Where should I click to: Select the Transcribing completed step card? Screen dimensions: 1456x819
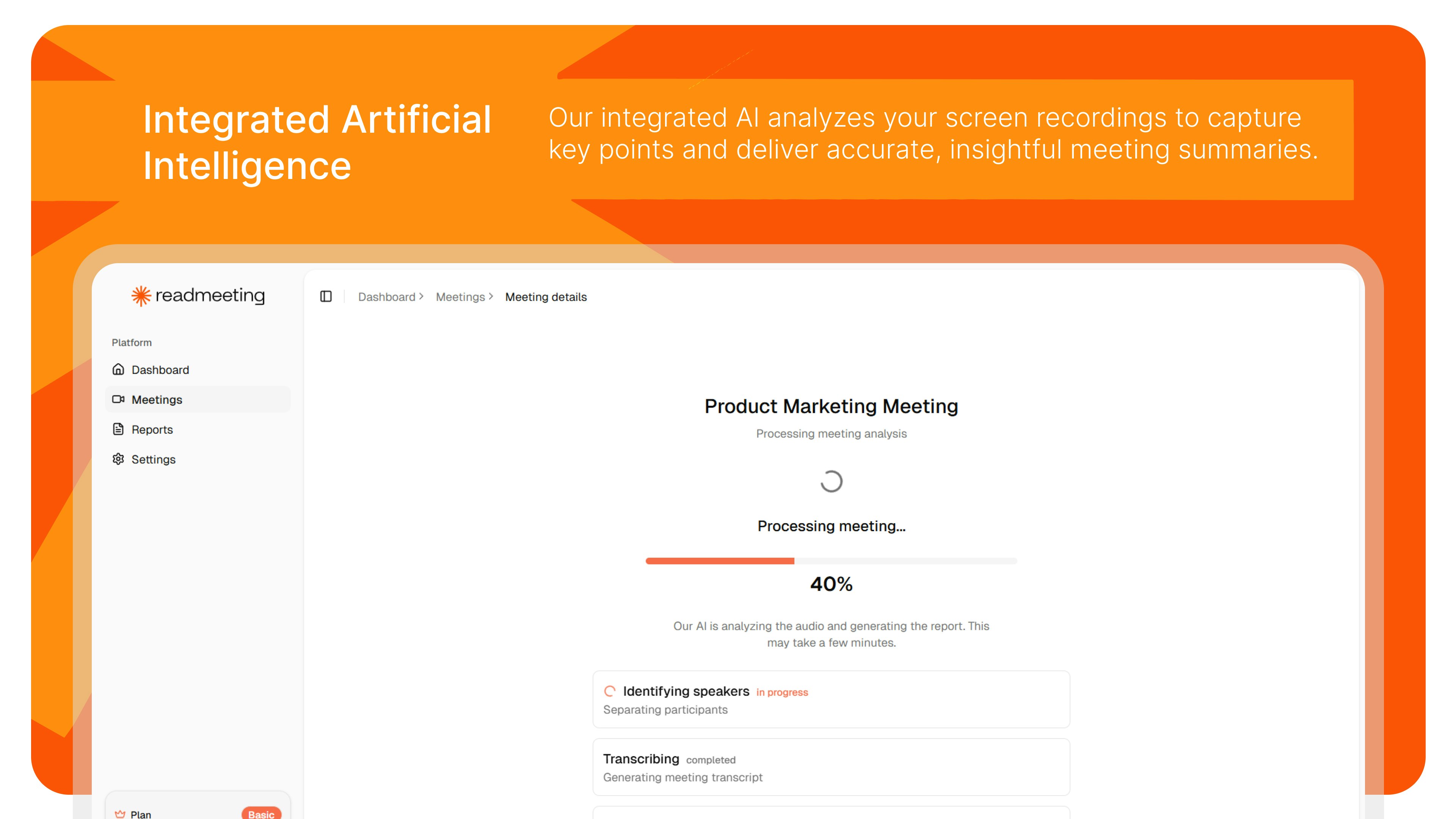pyautogui.click(x=831, y=767)
